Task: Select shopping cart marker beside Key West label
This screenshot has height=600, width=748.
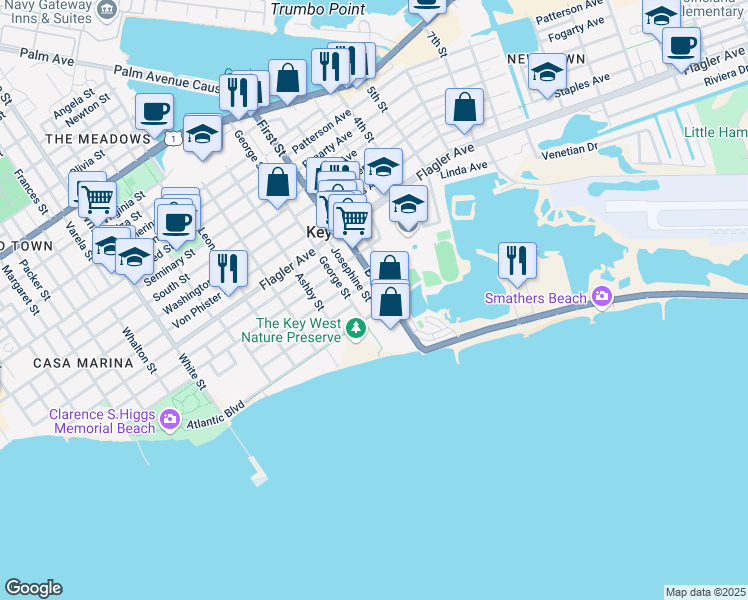Action: pyautogui.click(x=352, y=221)
